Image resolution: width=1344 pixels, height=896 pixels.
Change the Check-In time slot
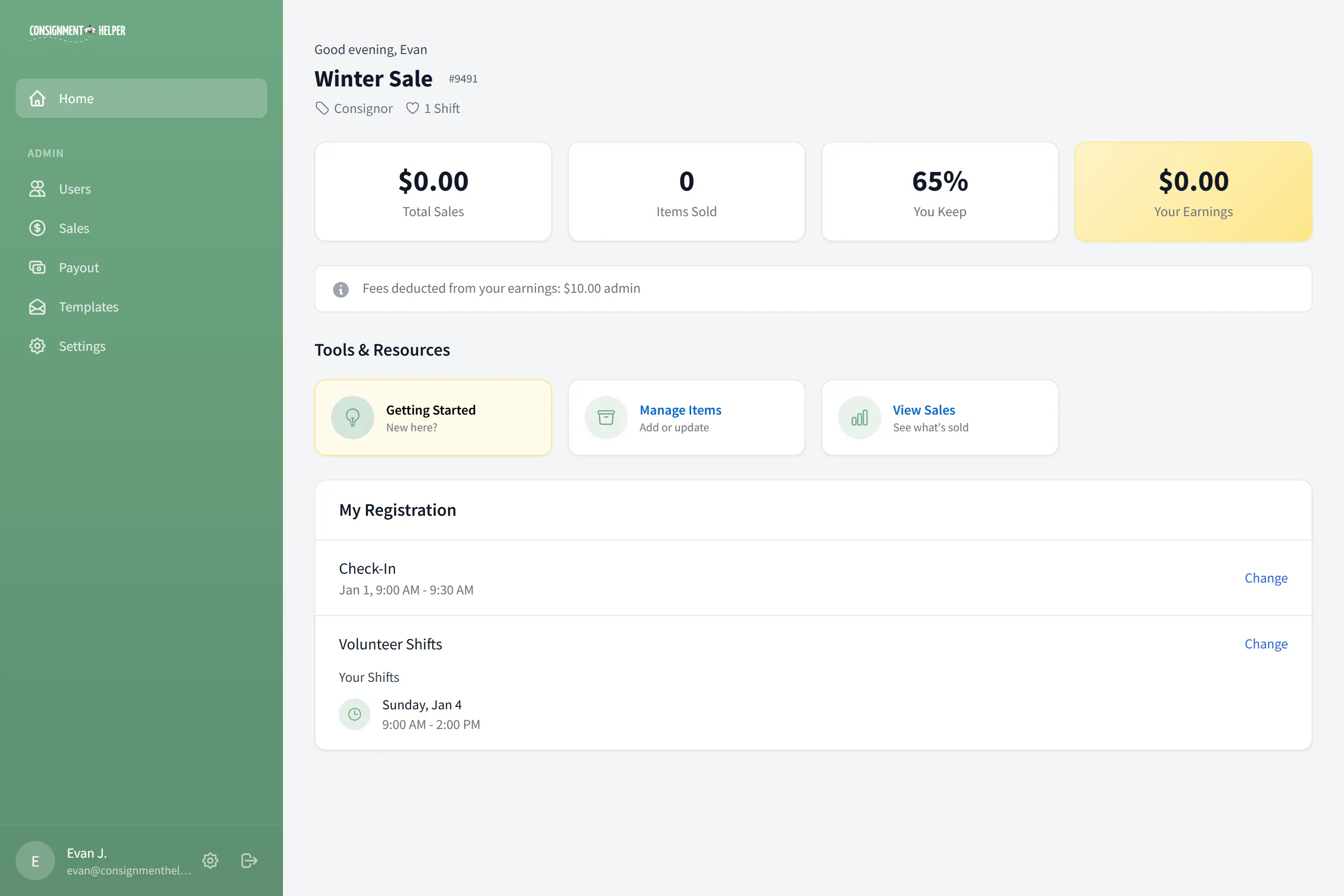click(x=1266, y=578)
